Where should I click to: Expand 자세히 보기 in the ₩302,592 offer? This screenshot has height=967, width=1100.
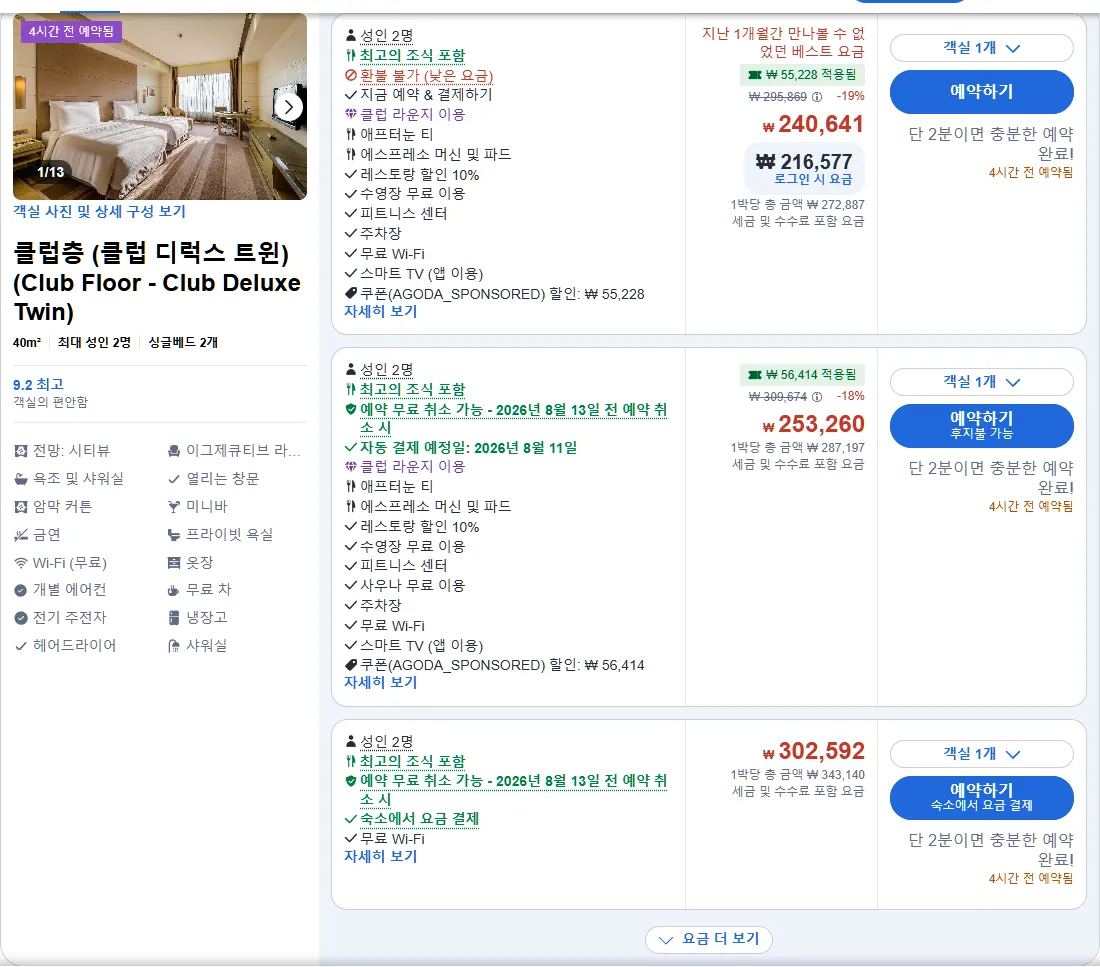pos(380,856)
